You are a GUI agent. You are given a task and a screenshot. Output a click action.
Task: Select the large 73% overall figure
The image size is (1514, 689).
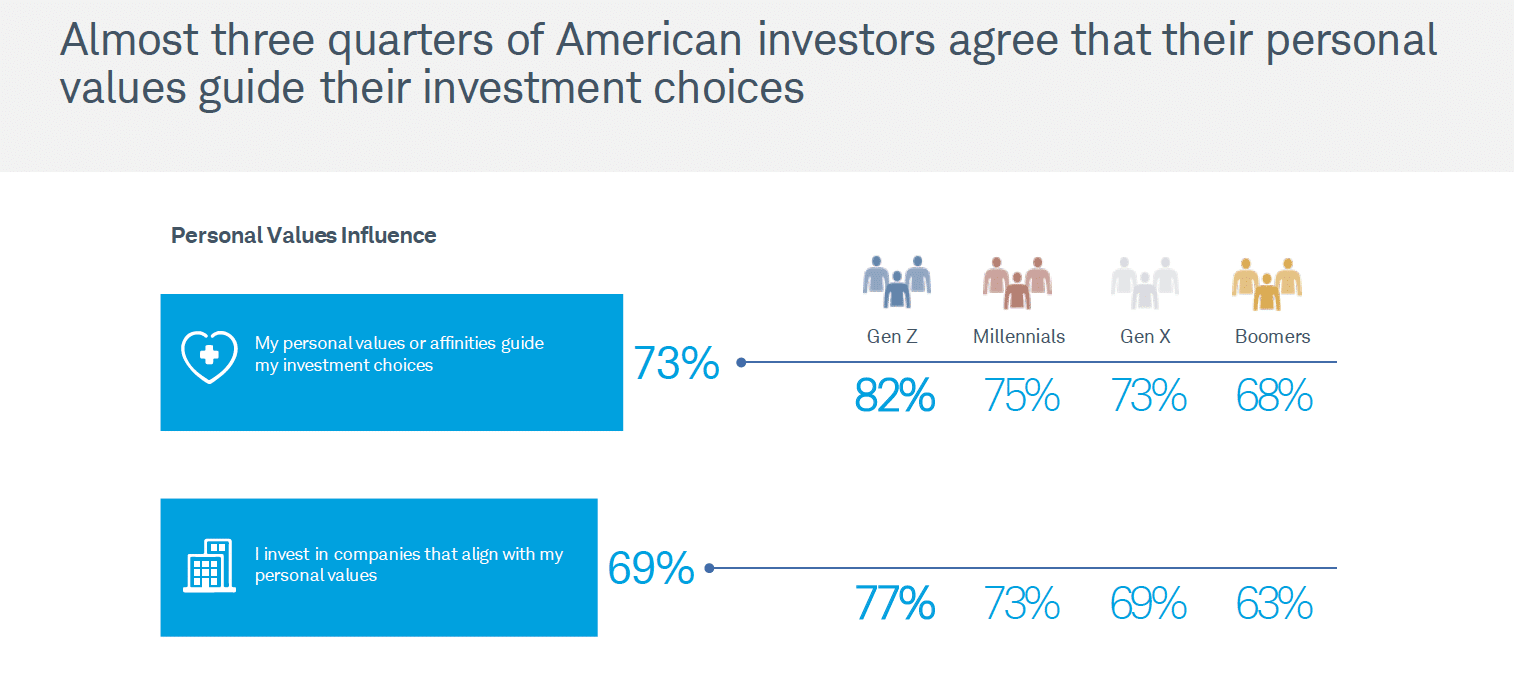point(676,365)
